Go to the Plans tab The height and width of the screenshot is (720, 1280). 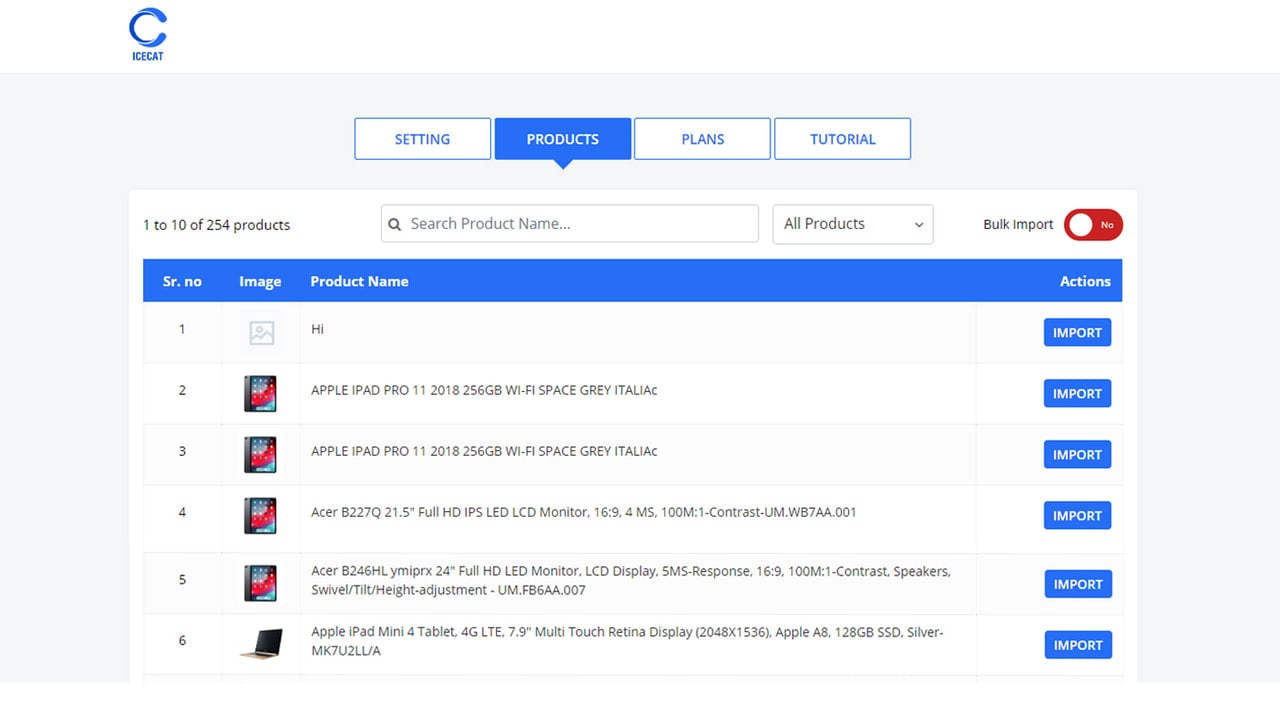point(702,139)
